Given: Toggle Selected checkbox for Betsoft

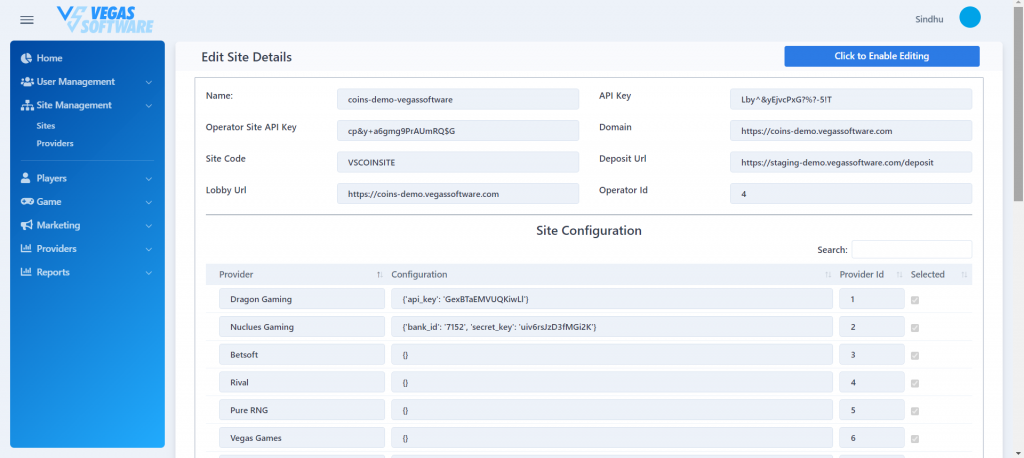Looking at the screenshot, I should (x=915, y=355).
